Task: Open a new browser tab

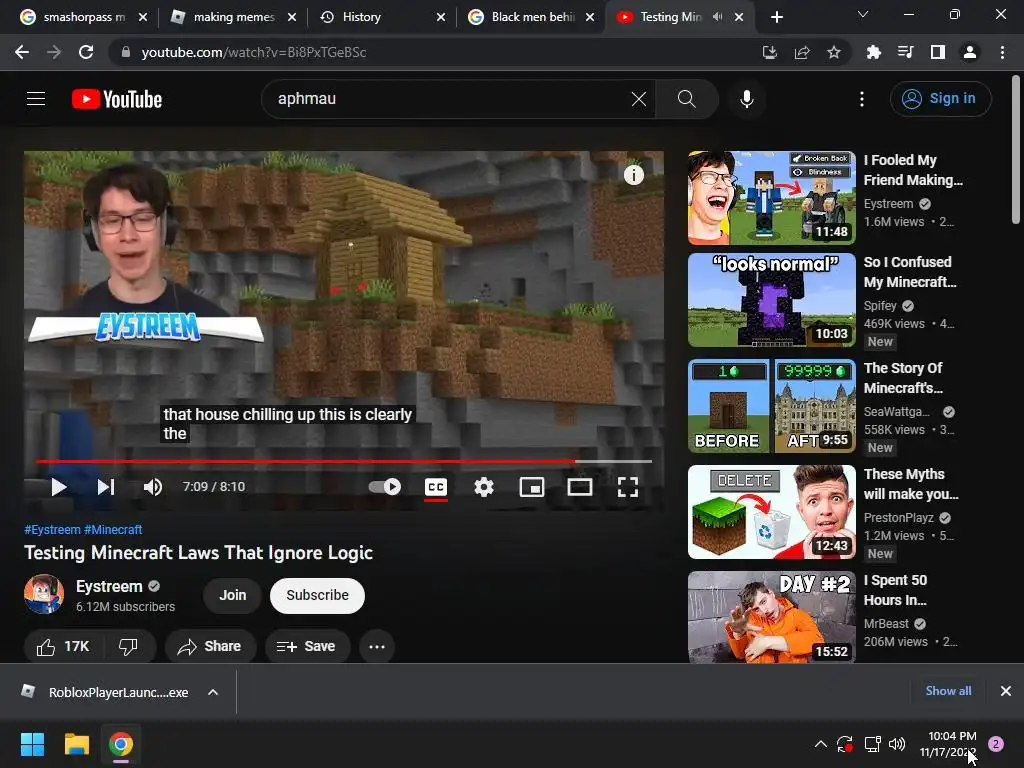Action: [776, 17]
